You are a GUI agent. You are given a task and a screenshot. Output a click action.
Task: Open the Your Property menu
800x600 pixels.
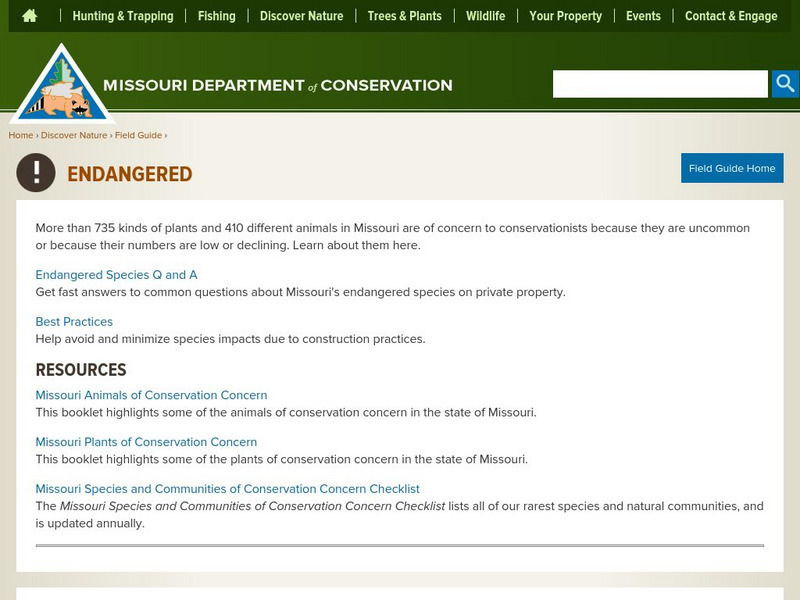[x=565, y=16]
